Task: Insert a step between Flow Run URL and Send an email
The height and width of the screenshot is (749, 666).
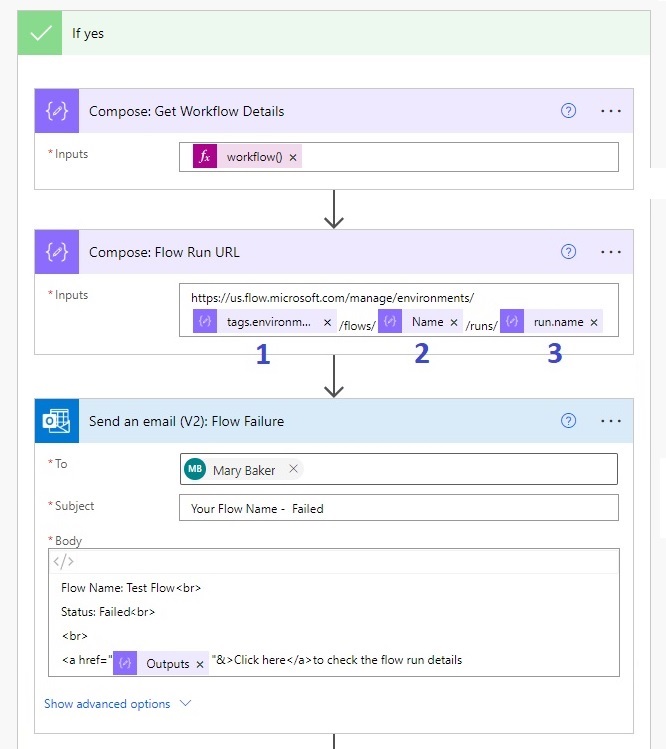Action: (x=333, y=376)
